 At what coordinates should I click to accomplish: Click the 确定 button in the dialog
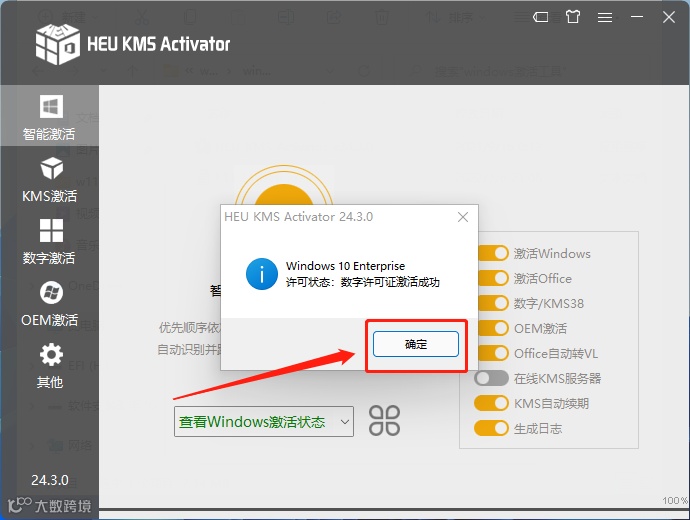(x=416, y=344)
